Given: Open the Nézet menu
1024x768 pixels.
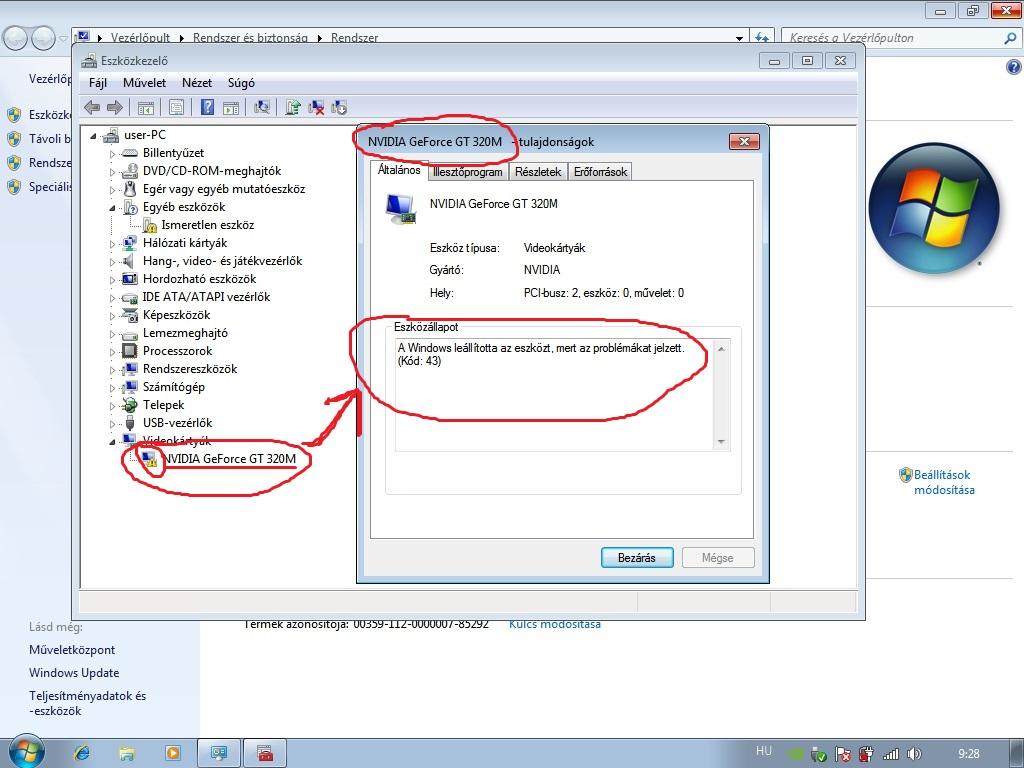Looking at the screenshot, I should click(197, 83).
